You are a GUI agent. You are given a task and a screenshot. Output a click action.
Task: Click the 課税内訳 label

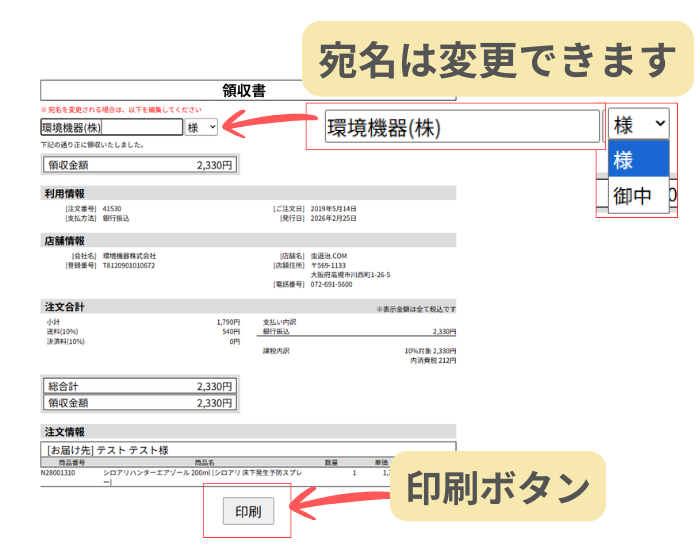click(x=276, y=351)
